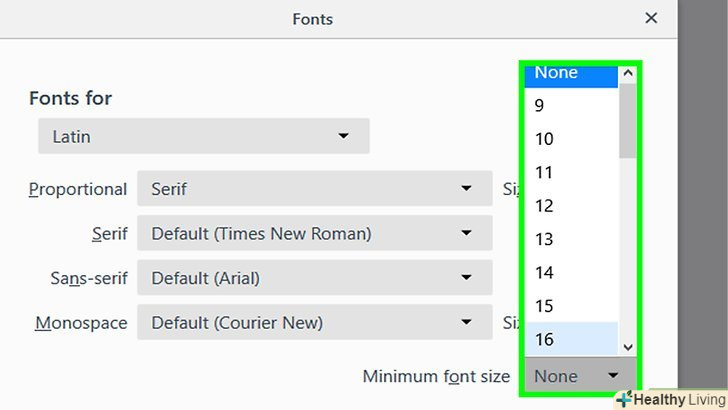
Task: Set minimum font size to 15
Action: click(570, 306)
